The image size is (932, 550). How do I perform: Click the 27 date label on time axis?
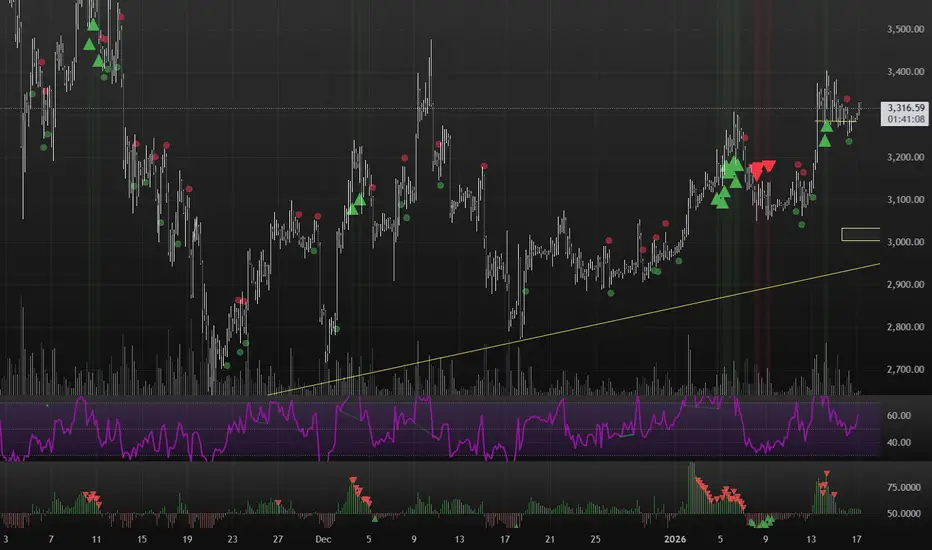278,539
